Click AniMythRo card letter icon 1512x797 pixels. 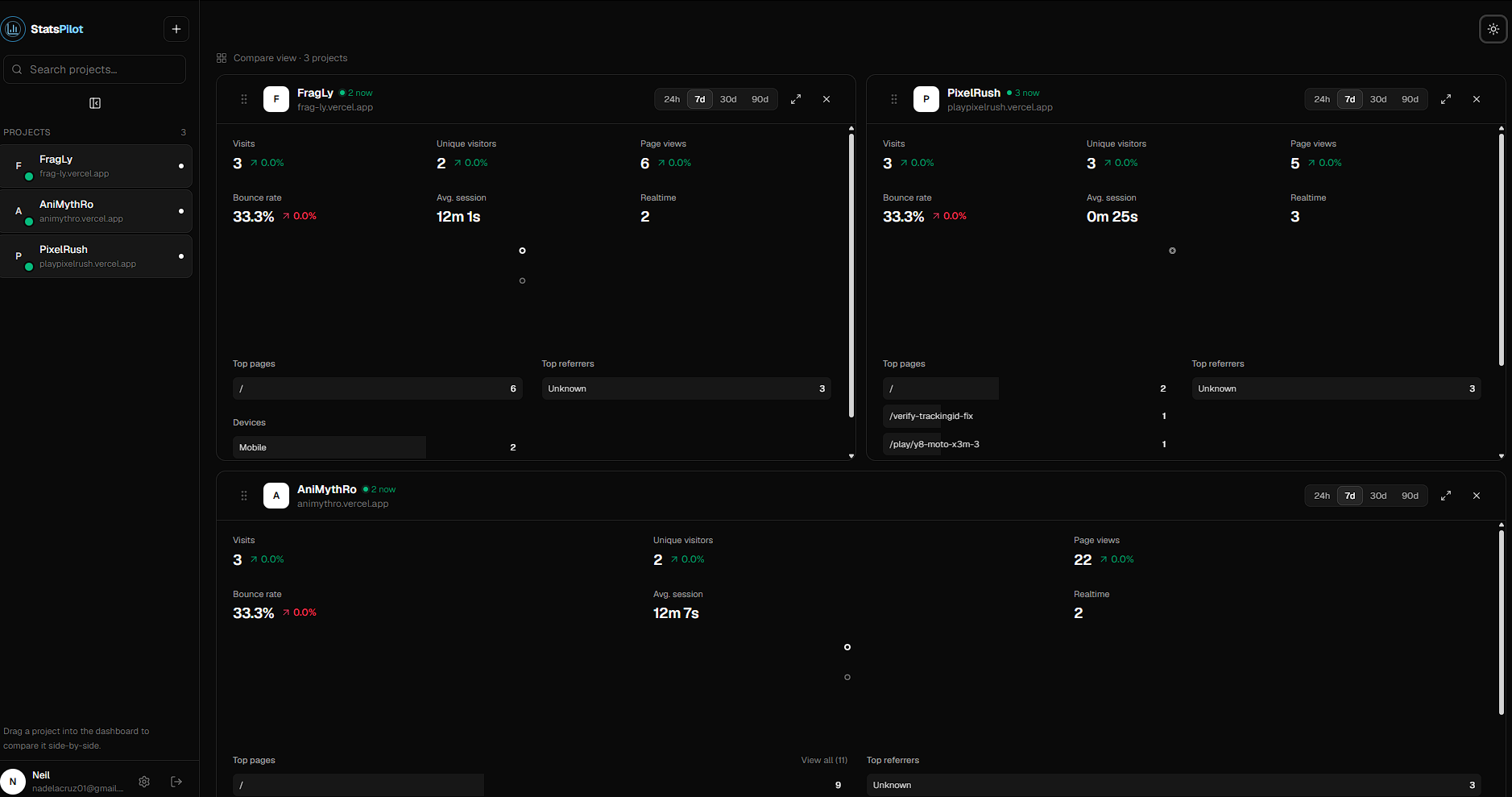coord(276,496)
